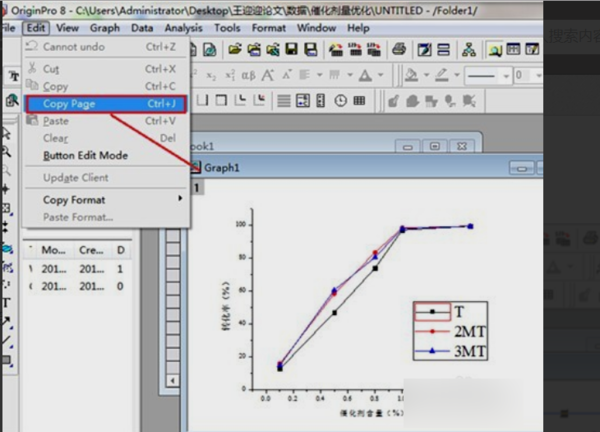The image size is (600, 432).
Task: Click the Refresh window icon
Action: click(424, 49)
